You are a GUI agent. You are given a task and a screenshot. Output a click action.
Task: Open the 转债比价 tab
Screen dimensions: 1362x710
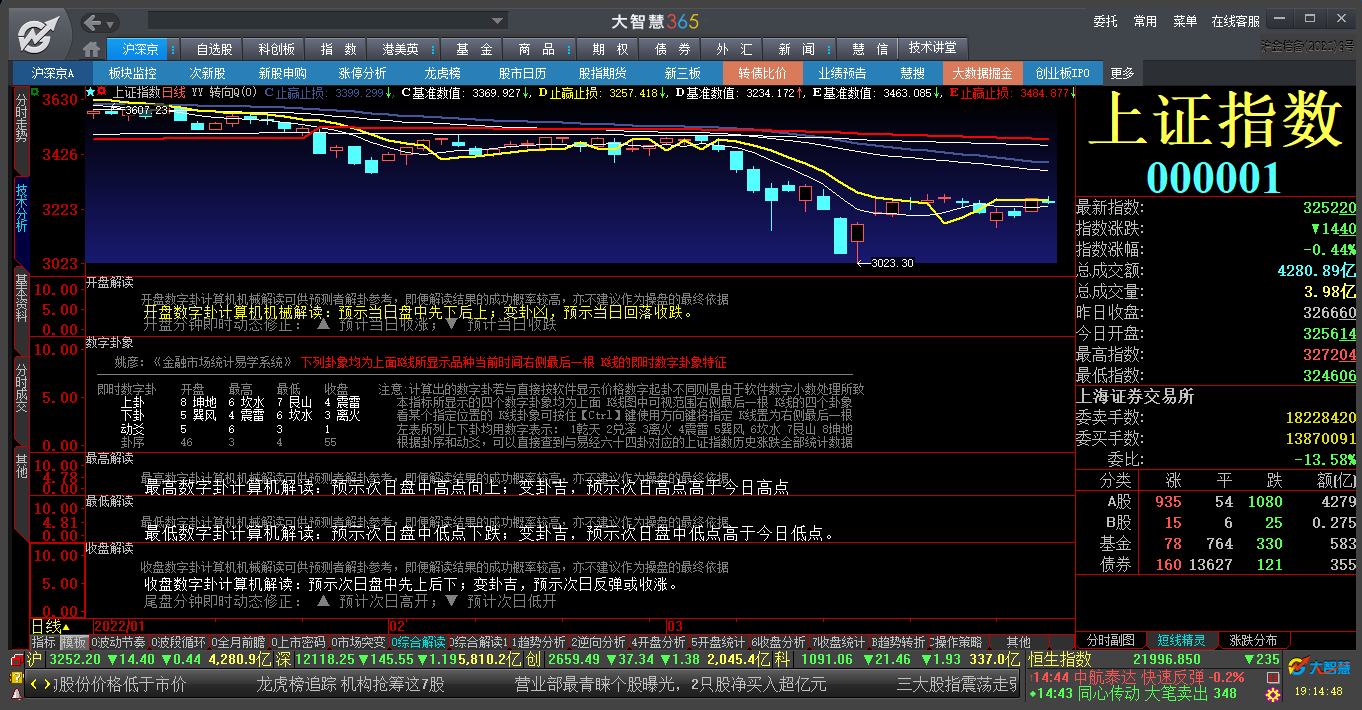click(763, 73)
